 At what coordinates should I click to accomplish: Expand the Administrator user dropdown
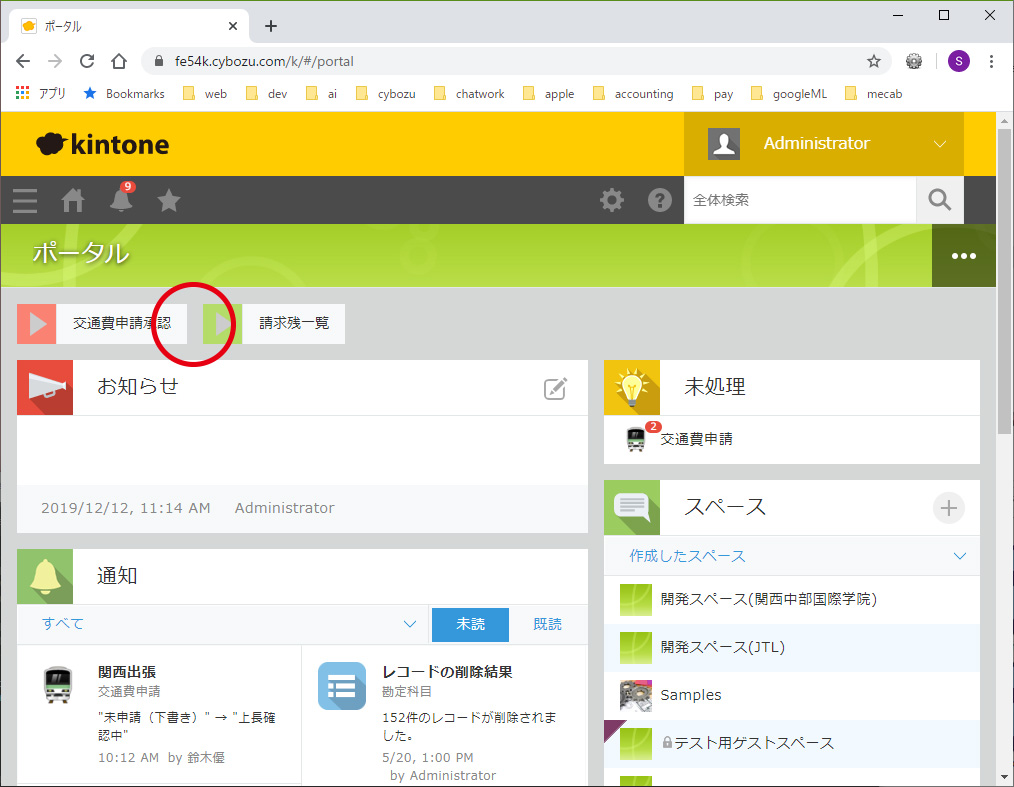pyautogui.click(x=940, y=144)
